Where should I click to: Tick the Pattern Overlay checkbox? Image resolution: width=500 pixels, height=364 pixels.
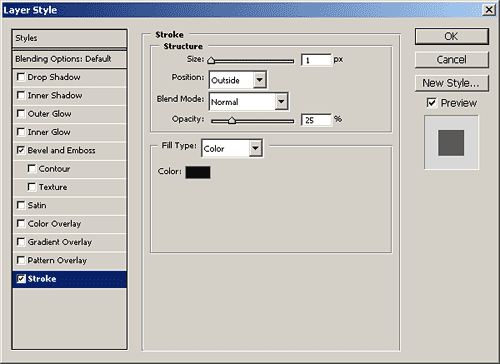click(x=21, y=260)
